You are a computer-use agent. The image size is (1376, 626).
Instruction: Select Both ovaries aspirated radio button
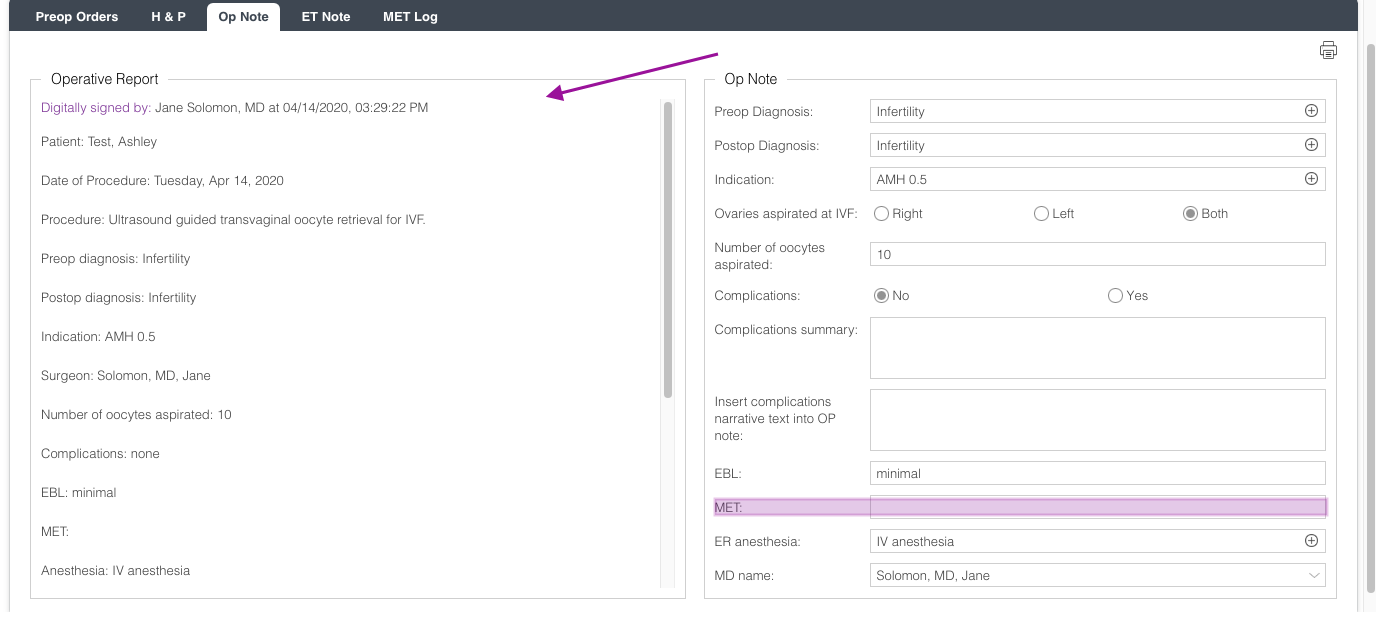pos(1190,213)
